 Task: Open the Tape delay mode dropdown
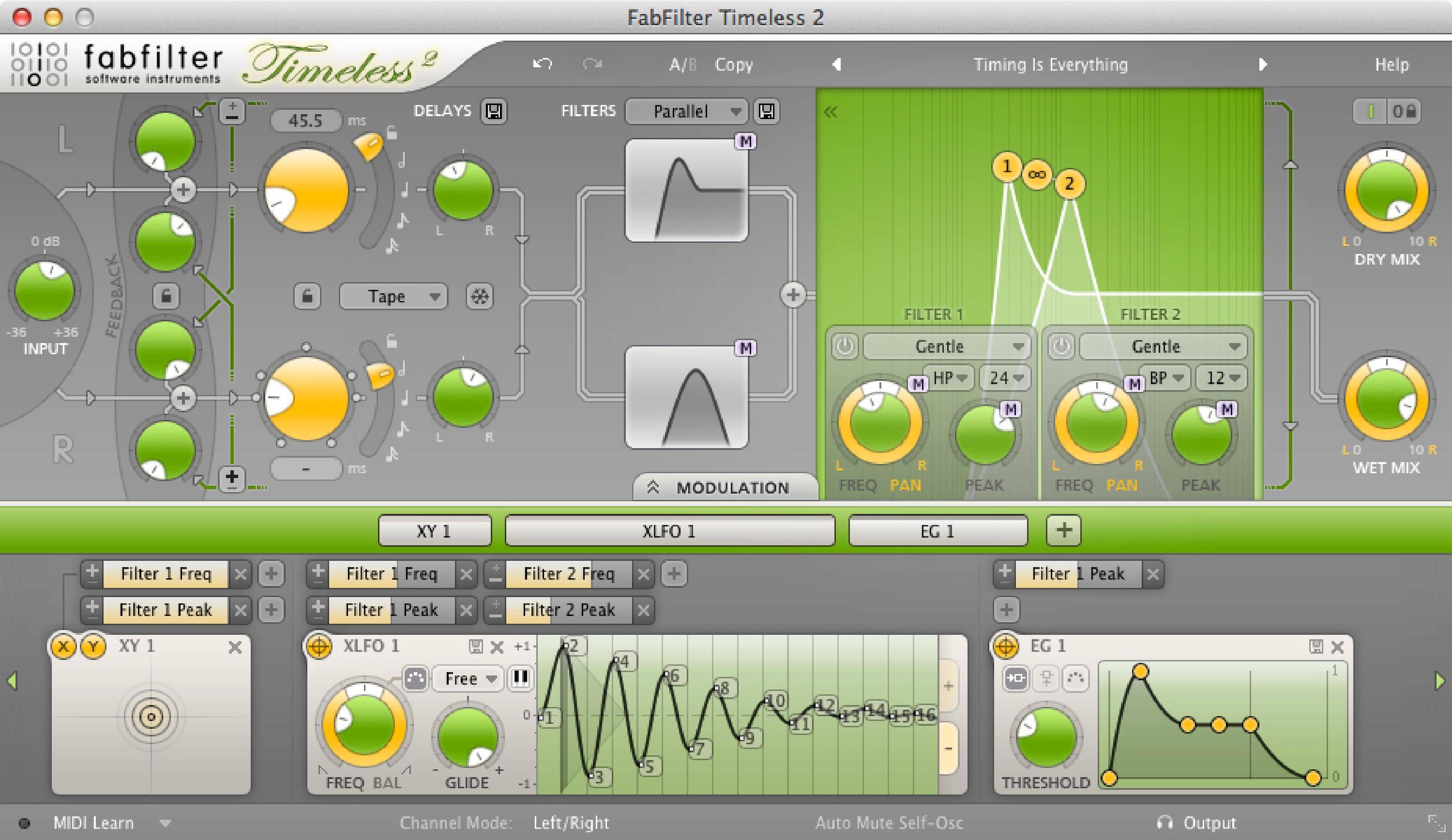point(393,297)
